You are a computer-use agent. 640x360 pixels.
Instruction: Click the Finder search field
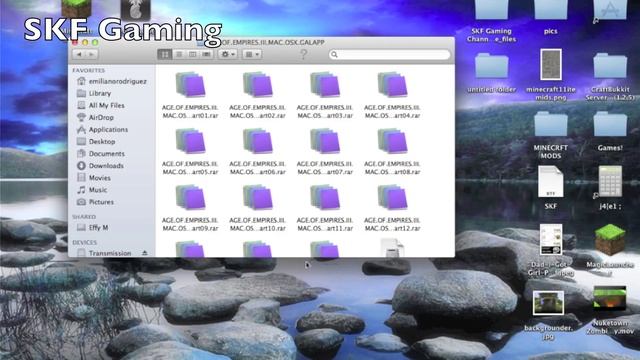tap(389, 54)
